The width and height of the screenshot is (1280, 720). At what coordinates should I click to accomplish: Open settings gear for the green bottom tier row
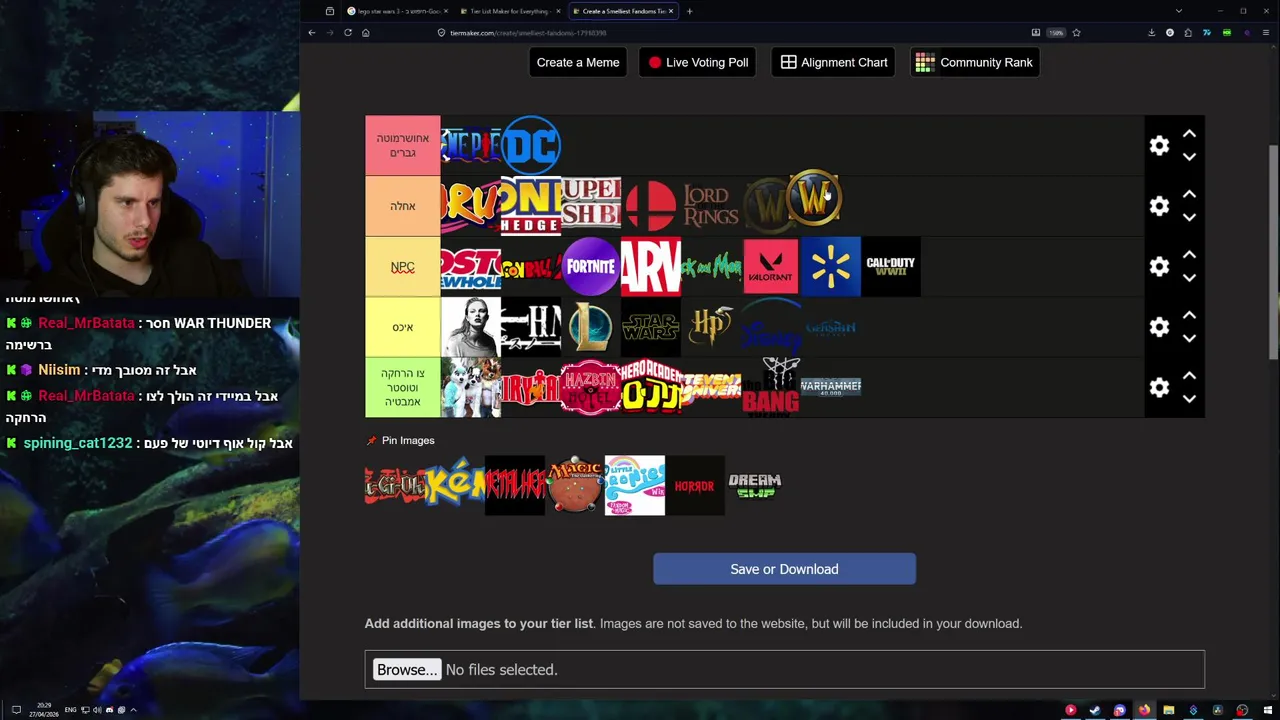(x=1159, y=387)
